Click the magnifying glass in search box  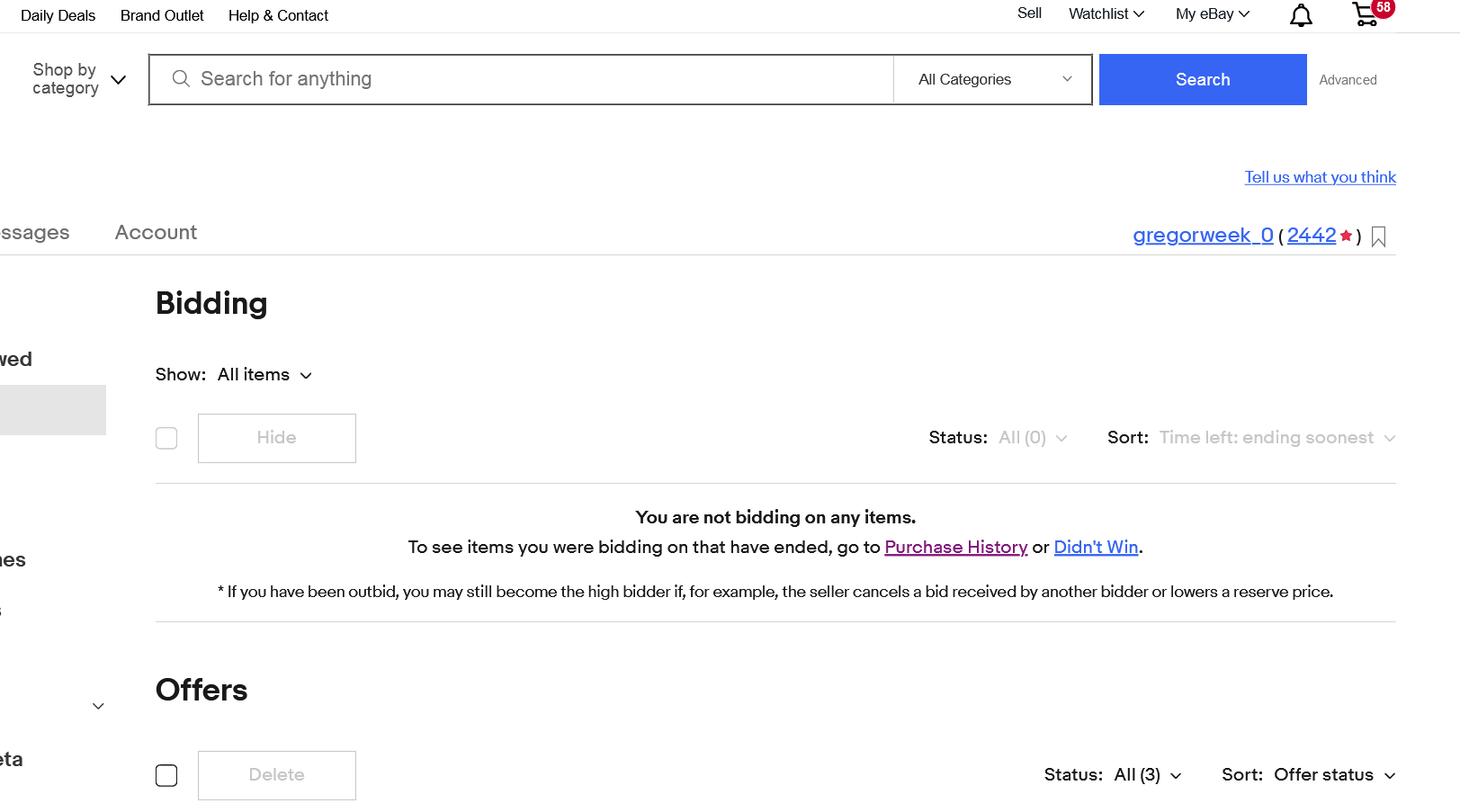181,79
